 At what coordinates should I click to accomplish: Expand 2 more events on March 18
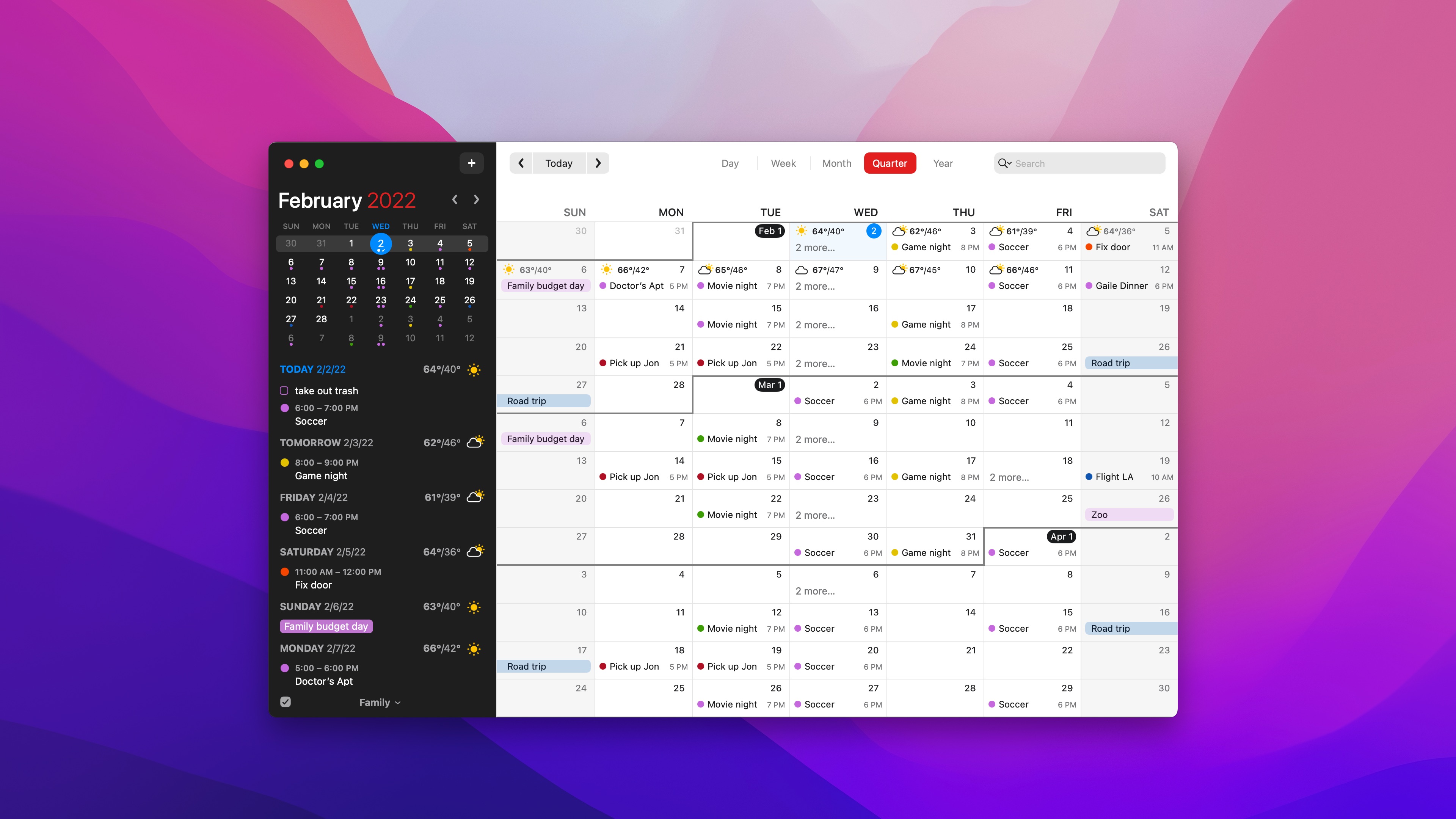click(x=1009, y=477)
